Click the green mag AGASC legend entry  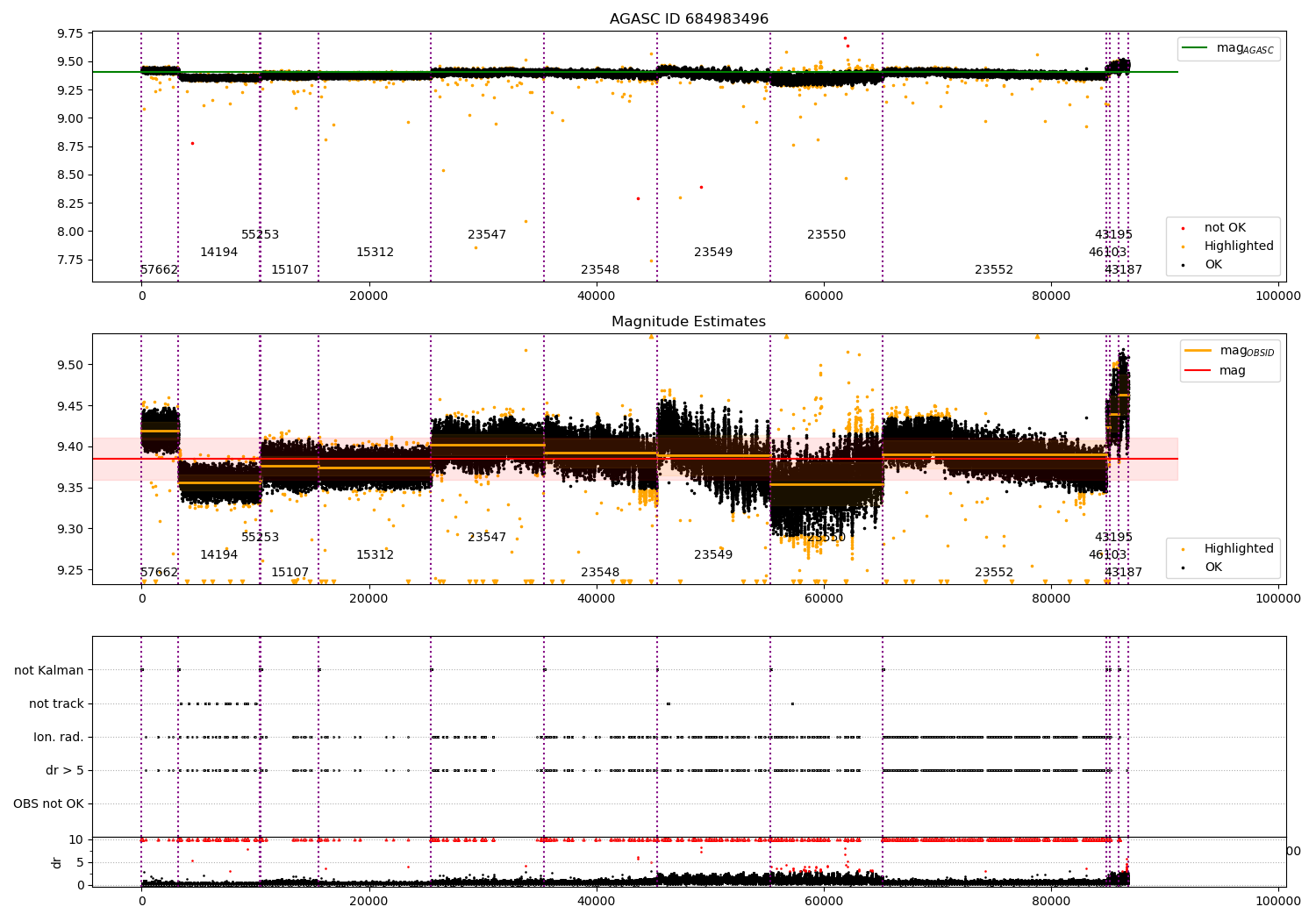point(1228,48)
